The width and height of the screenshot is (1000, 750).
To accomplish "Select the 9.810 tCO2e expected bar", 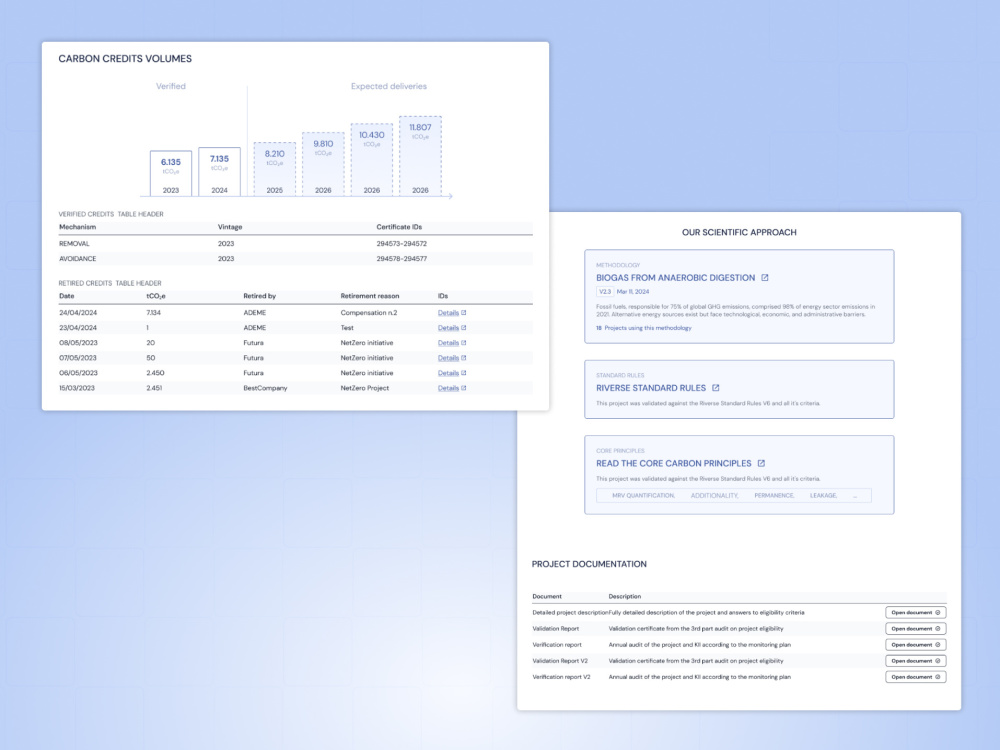I will tap(323, 164).
